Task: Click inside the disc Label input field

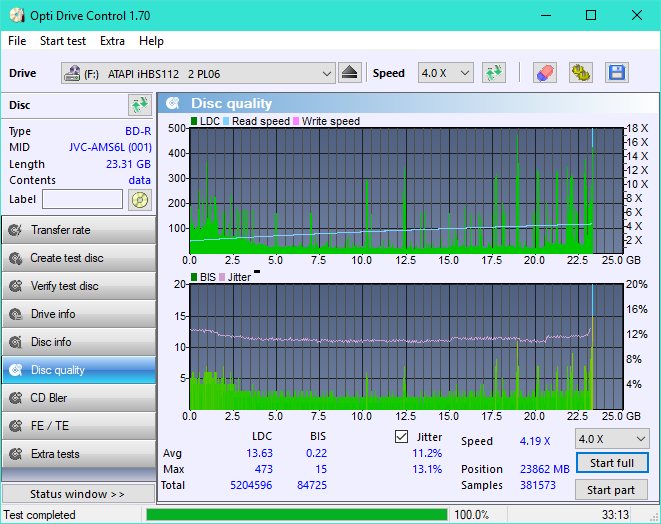Action: [x=83, y=199]
